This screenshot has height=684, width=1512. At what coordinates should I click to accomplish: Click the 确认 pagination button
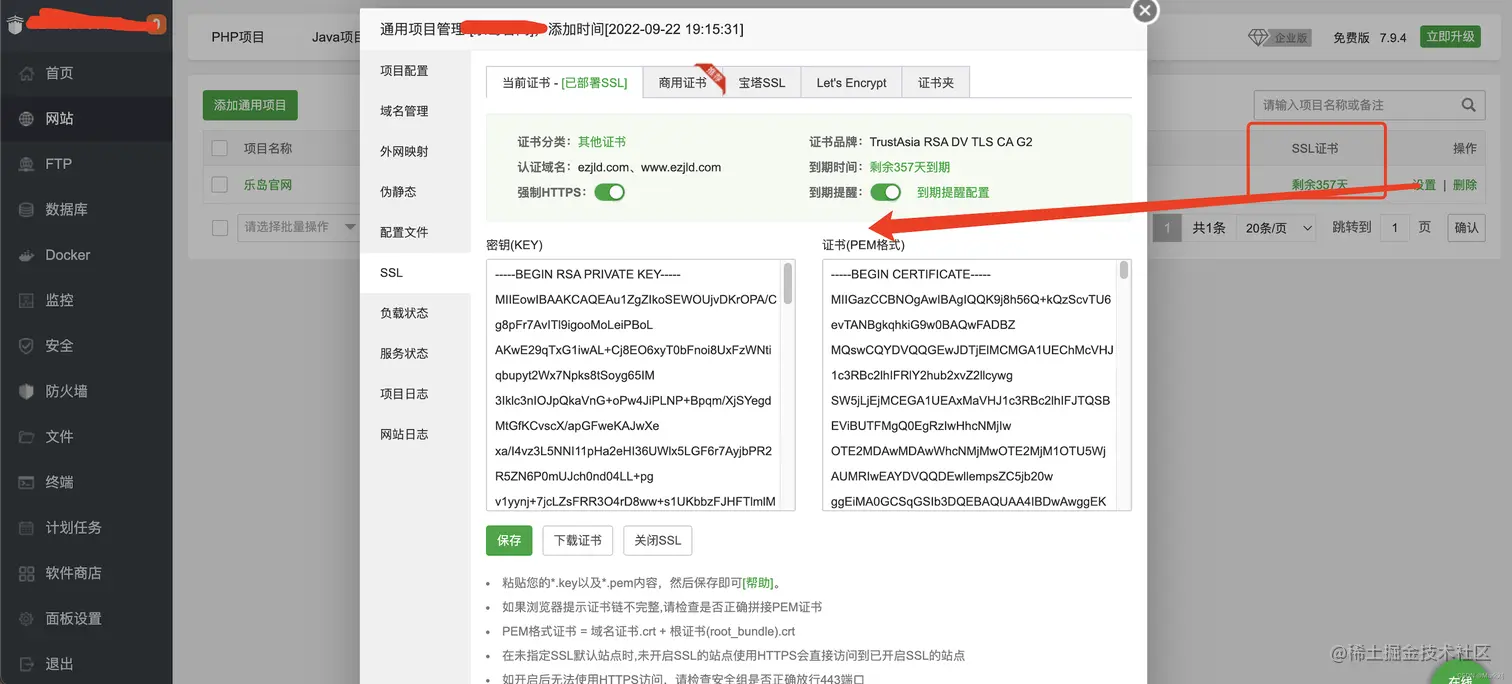click(1467, 228)
